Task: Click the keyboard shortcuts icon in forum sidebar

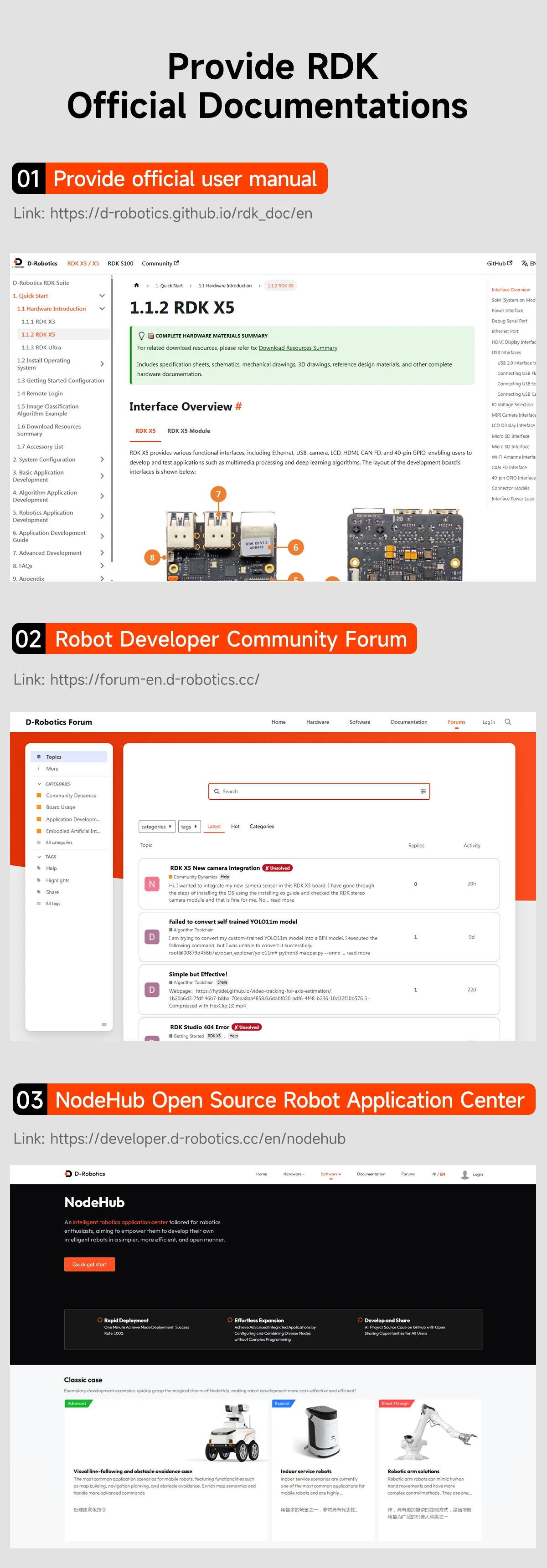Action: [x=104, y=1024]
